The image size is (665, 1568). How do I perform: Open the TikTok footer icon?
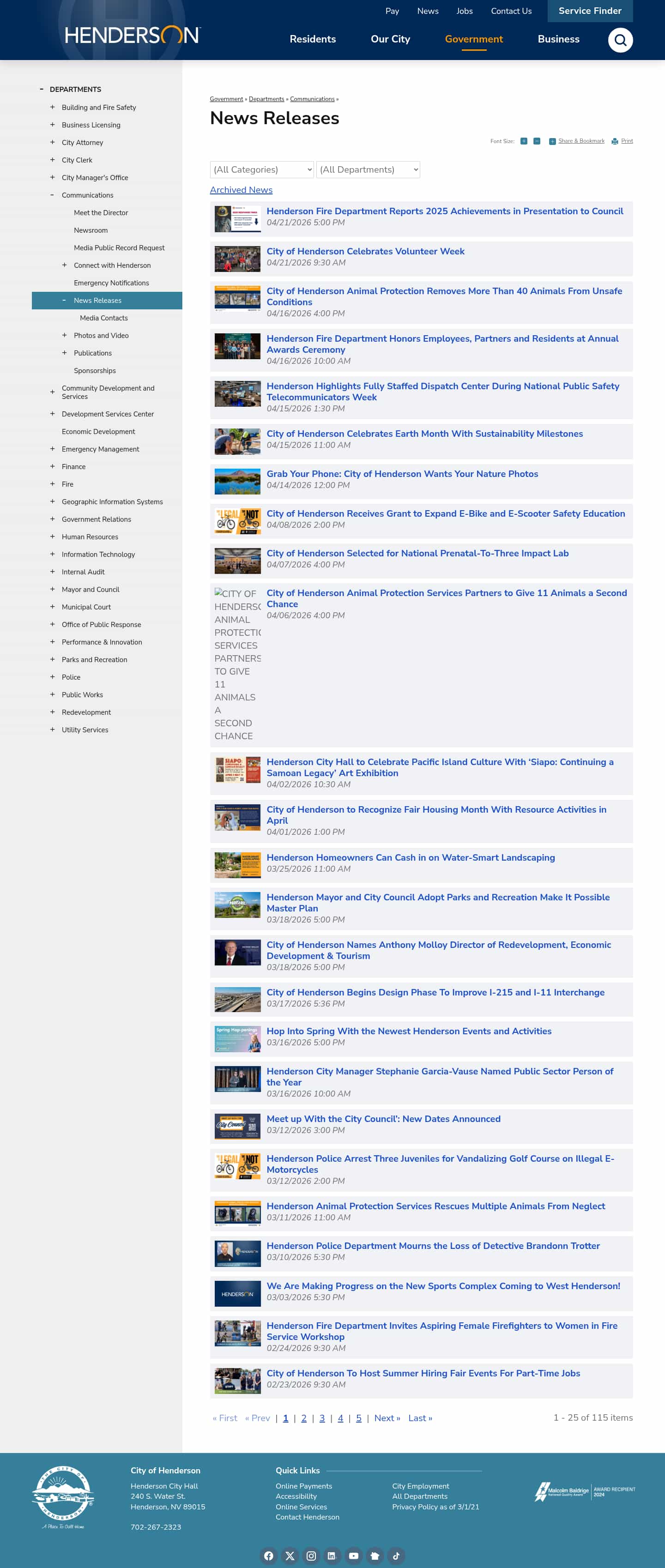pos(396,1555)
